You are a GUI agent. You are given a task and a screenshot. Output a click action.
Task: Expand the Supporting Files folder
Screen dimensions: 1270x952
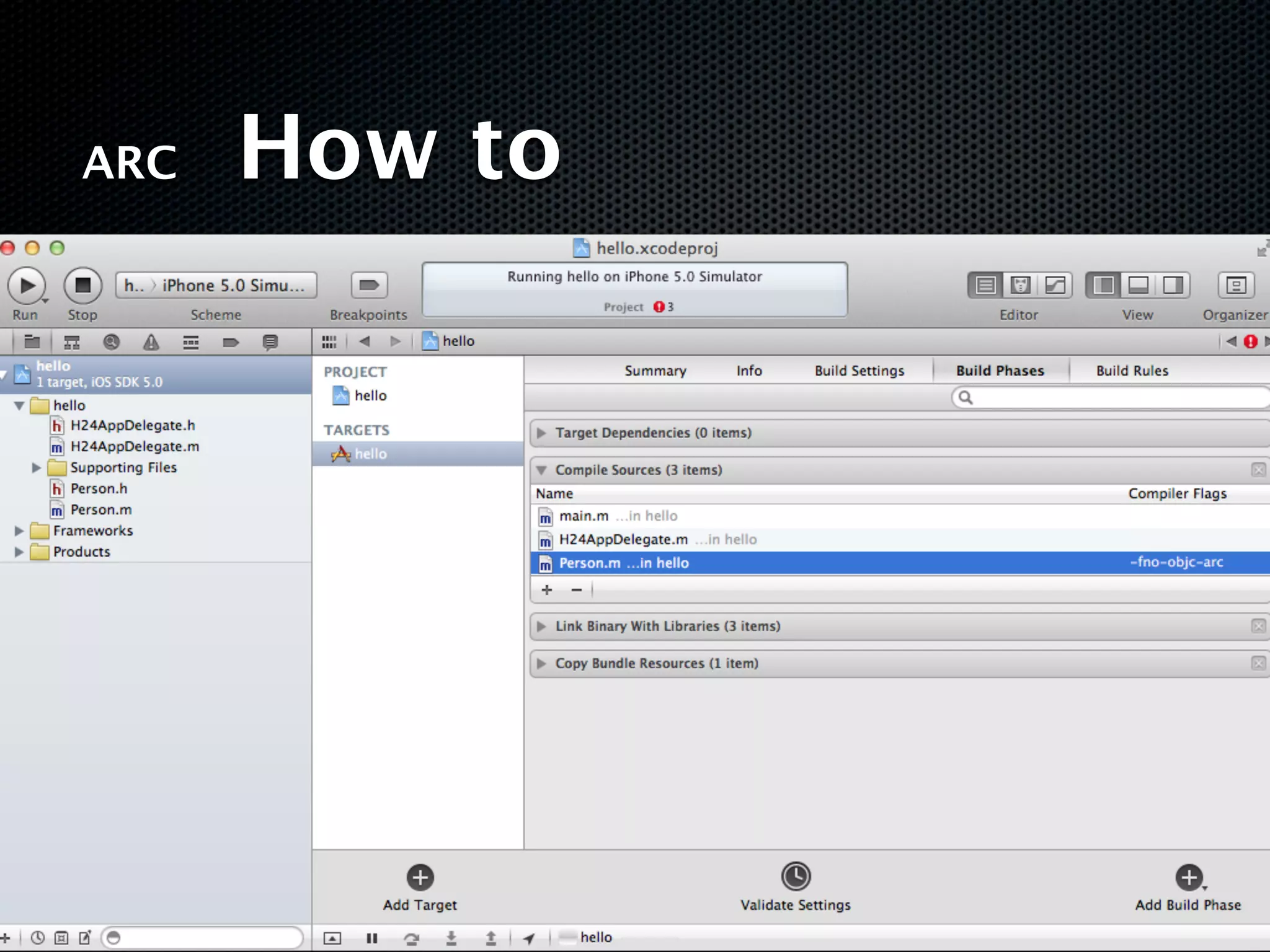(x=36, y=468)
